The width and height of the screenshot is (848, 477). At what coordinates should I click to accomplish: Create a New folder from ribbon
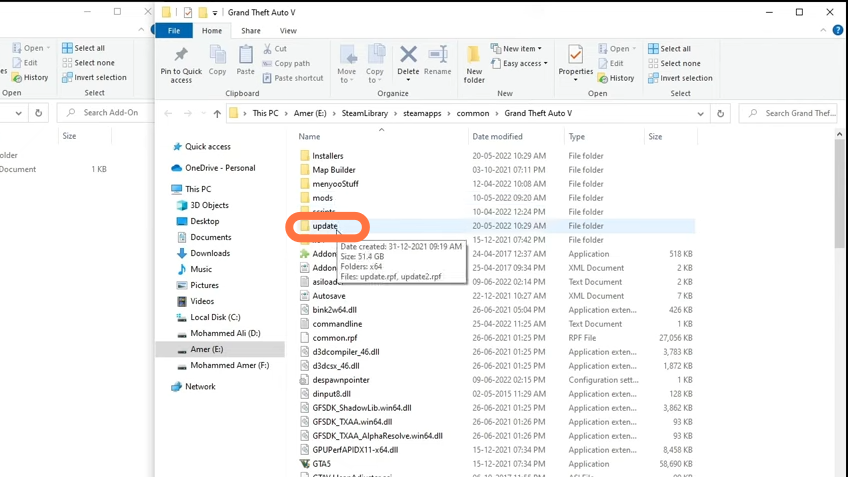[x=474, y=64]
